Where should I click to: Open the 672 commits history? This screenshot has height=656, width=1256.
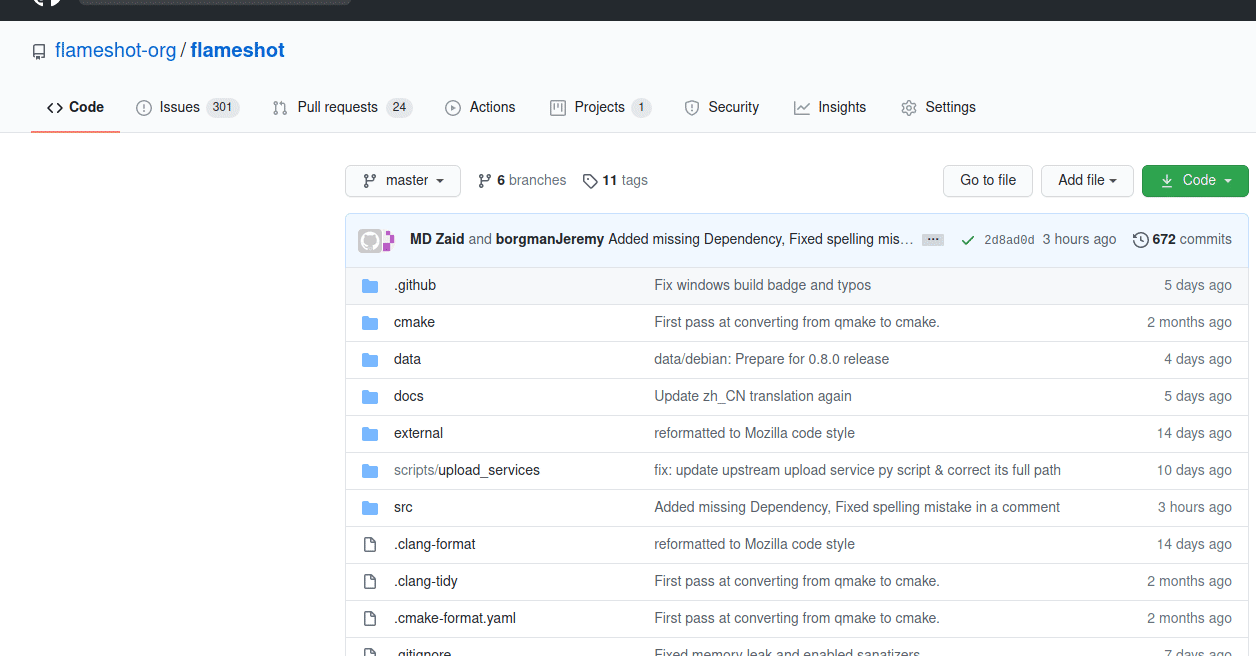point(1182,240)
